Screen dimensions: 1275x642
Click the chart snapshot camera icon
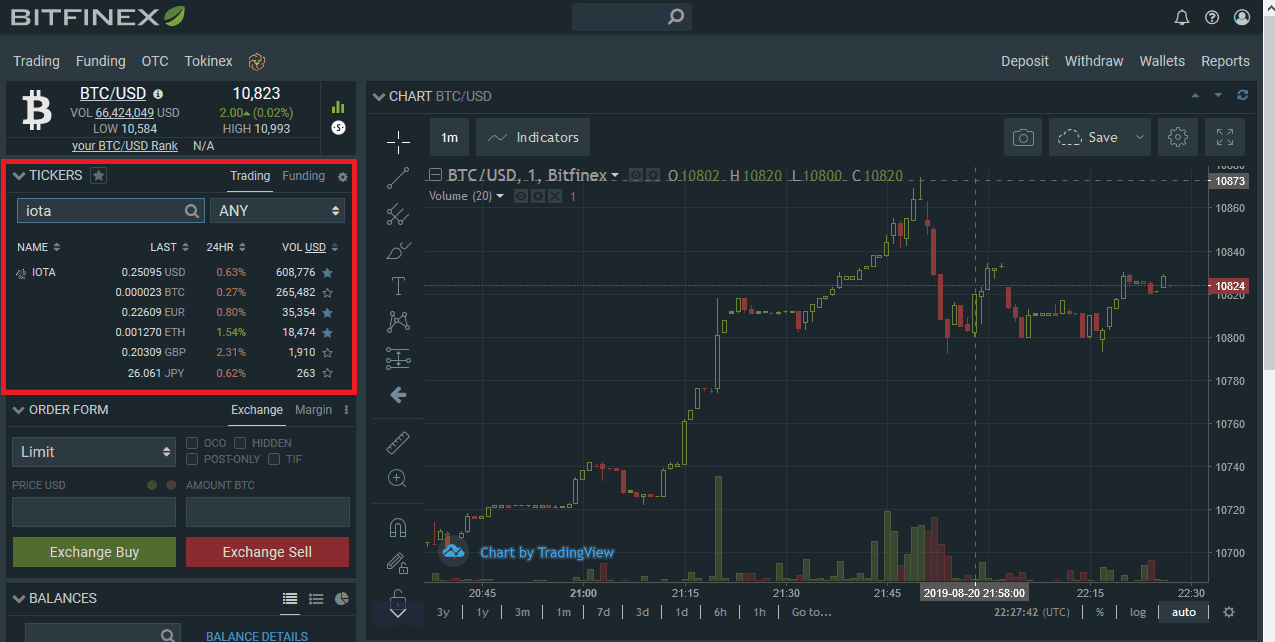[x=1023, y=138]
